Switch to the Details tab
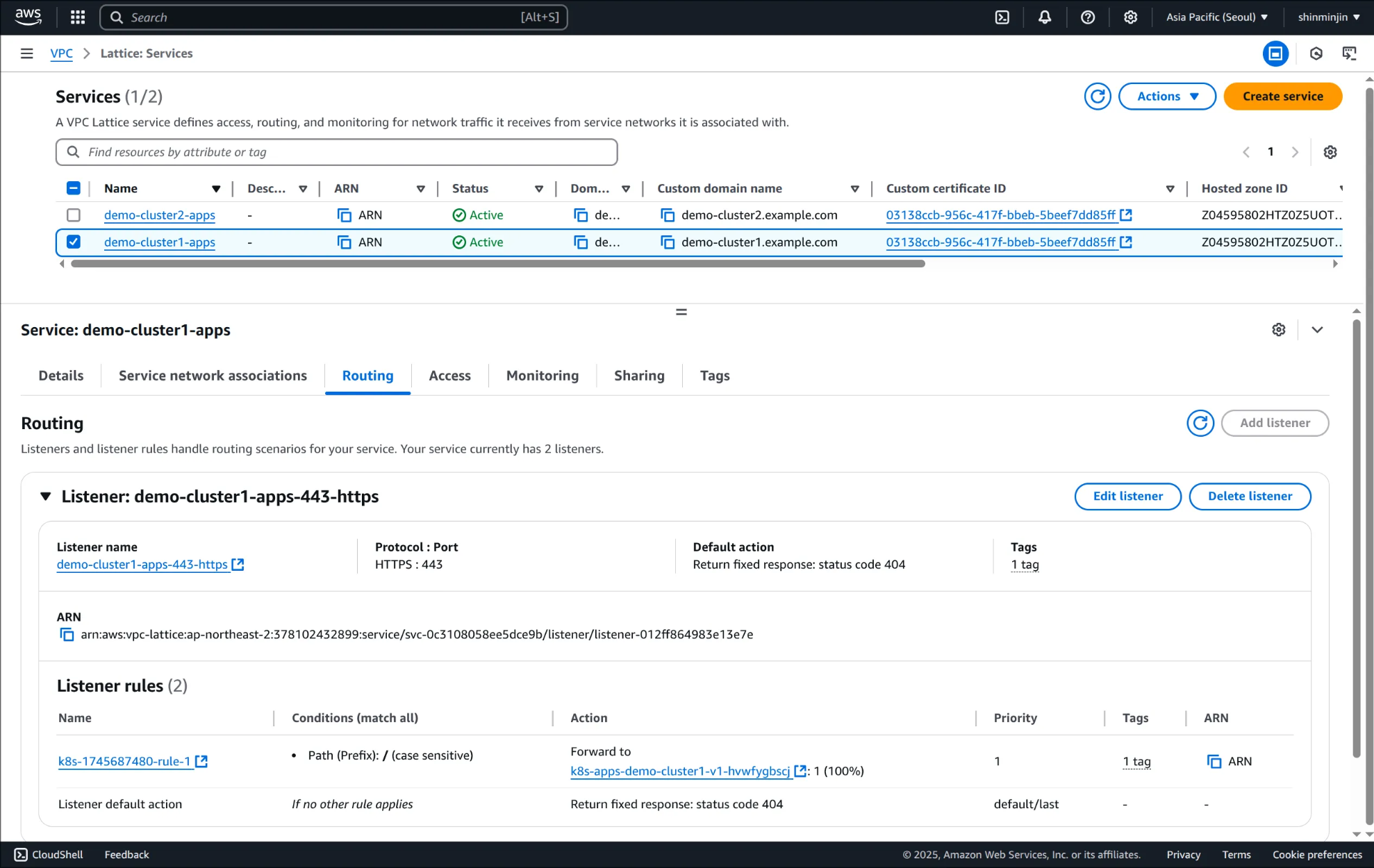The image size is (1374, 868). 61,376
